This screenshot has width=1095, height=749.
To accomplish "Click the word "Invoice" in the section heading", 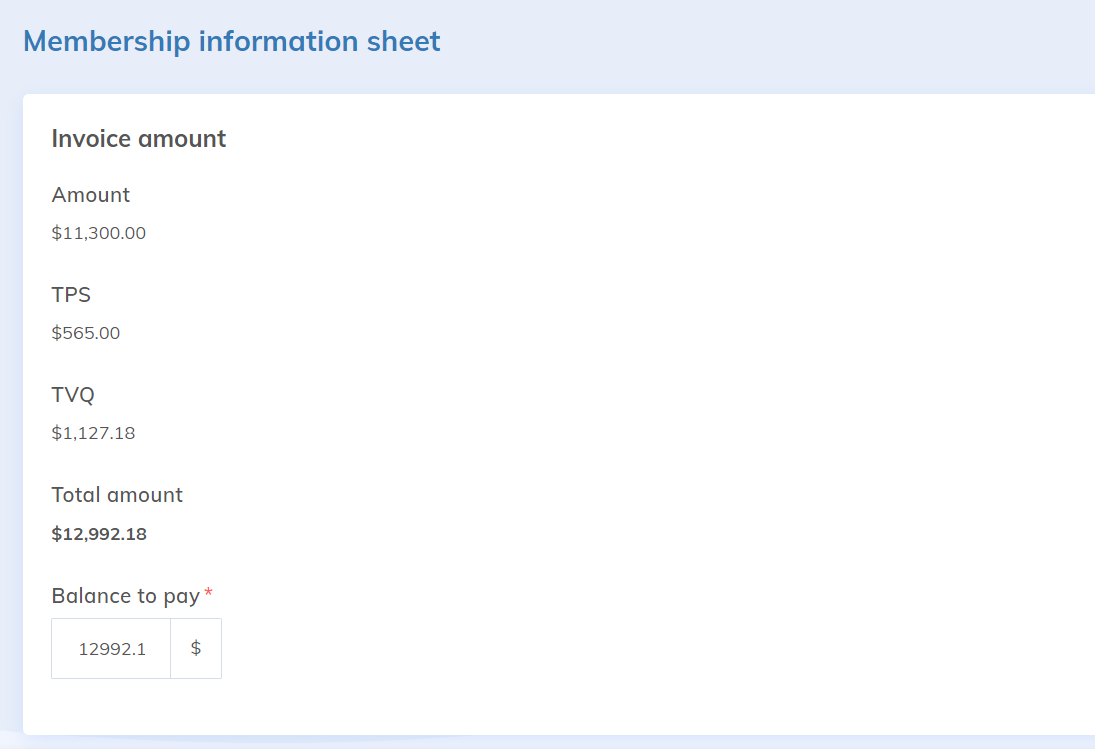I will tap(91, 138).
